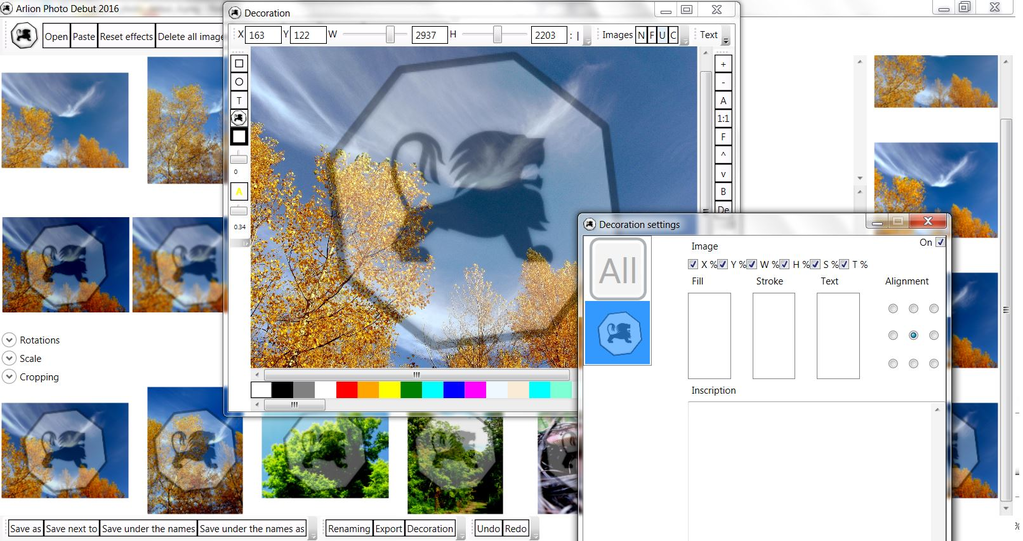Pick the red color swatch in the palette
1023x541 pixels.
point(346,390)
